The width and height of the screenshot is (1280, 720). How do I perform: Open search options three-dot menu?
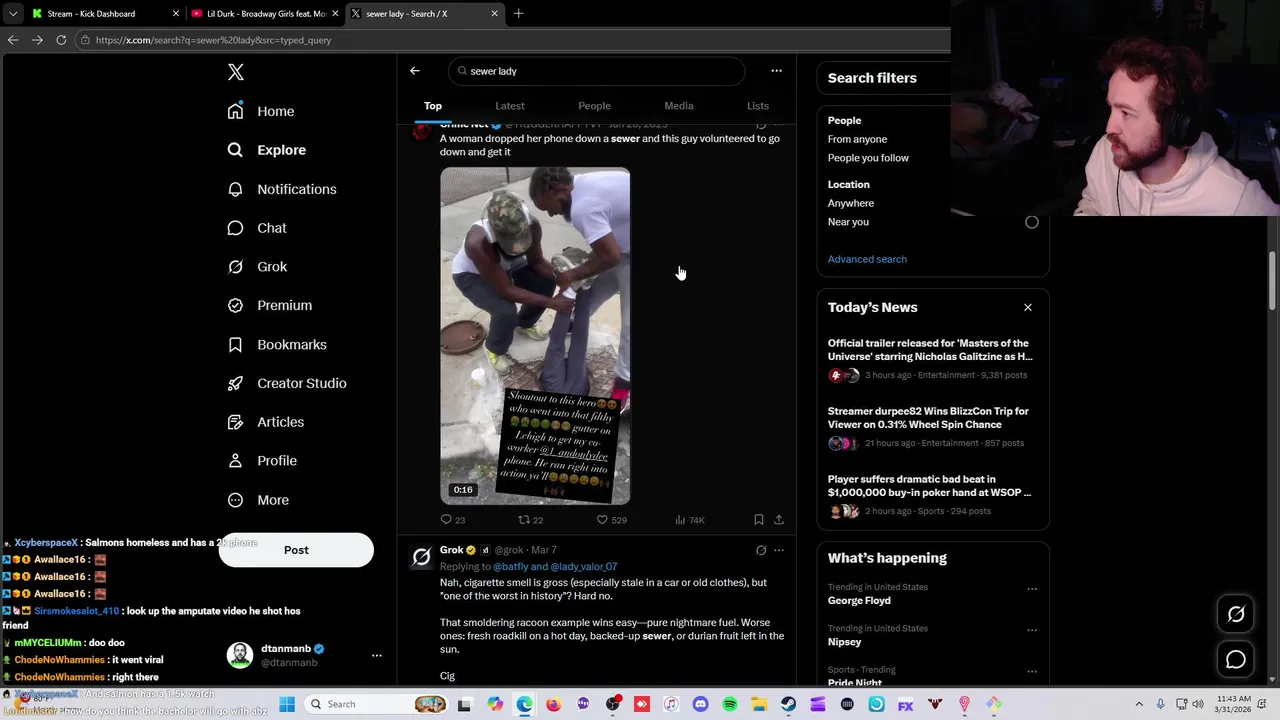point(776,71)
